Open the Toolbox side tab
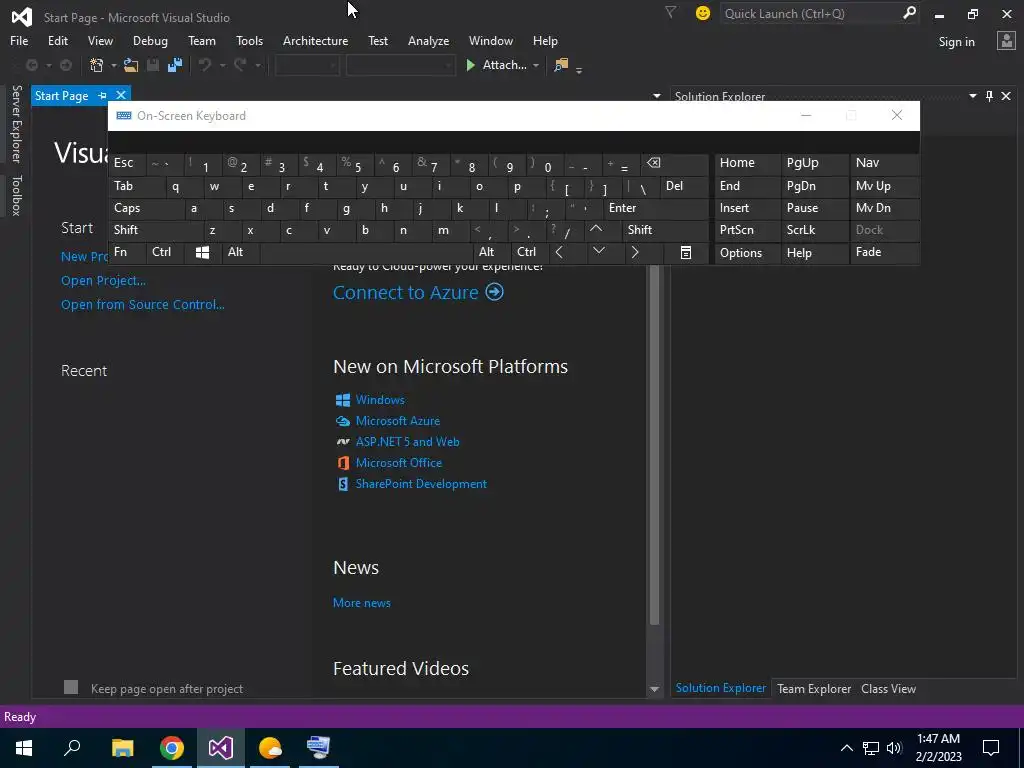1024x768 pixels. [16, 195]
